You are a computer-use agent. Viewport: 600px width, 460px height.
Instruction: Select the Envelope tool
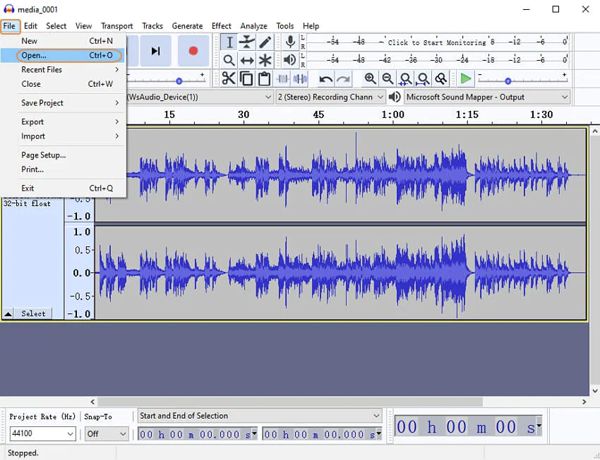click(247, 42)
